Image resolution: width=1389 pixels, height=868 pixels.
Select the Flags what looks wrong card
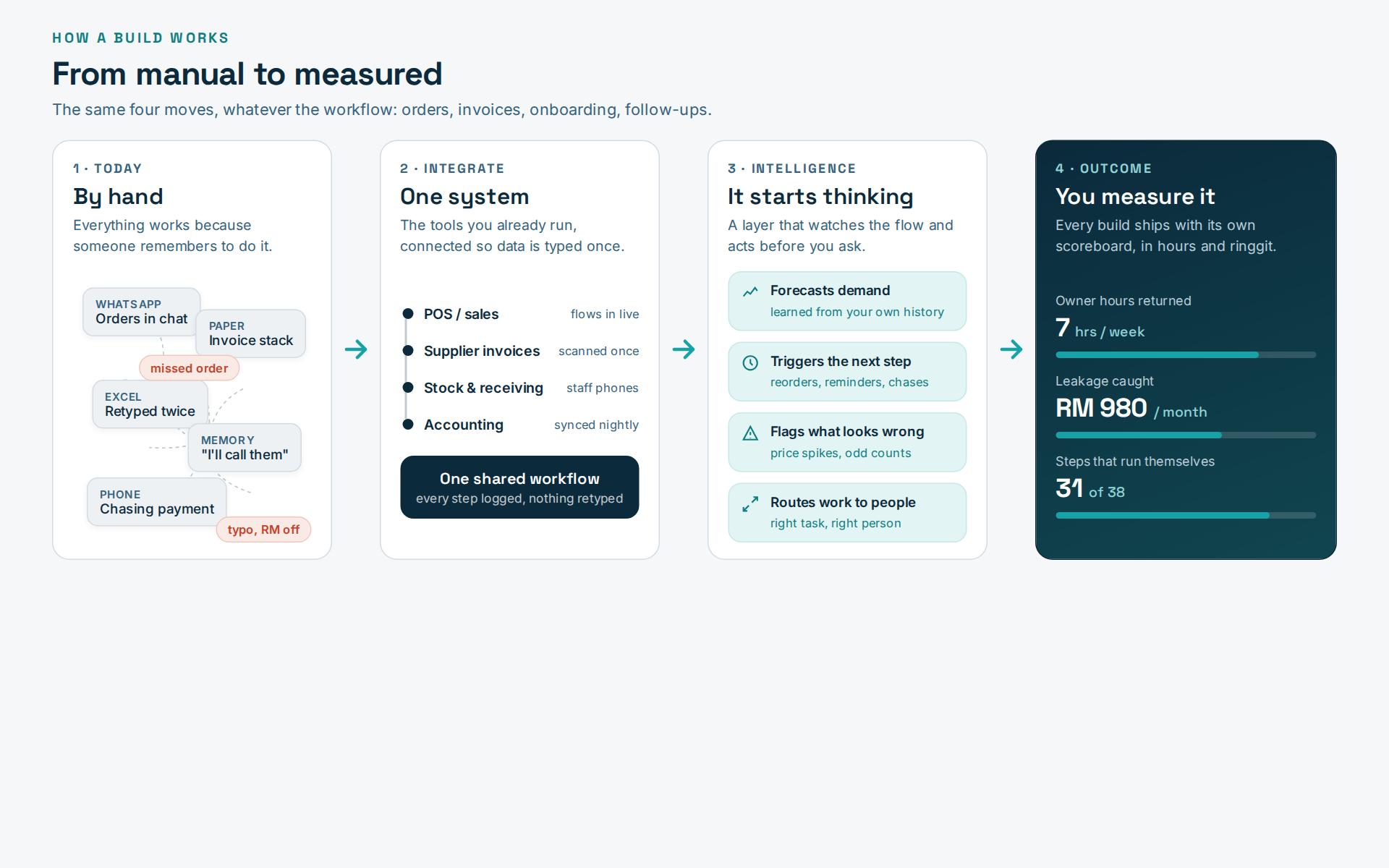coord(847,442)
